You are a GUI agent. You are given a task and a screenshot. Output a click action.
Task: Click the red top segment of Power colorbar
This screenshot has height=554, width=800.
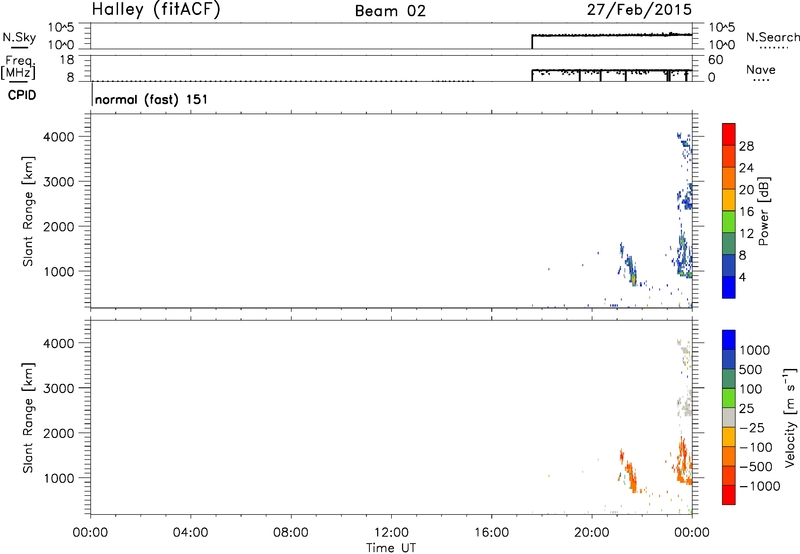(x=729, y=134)
